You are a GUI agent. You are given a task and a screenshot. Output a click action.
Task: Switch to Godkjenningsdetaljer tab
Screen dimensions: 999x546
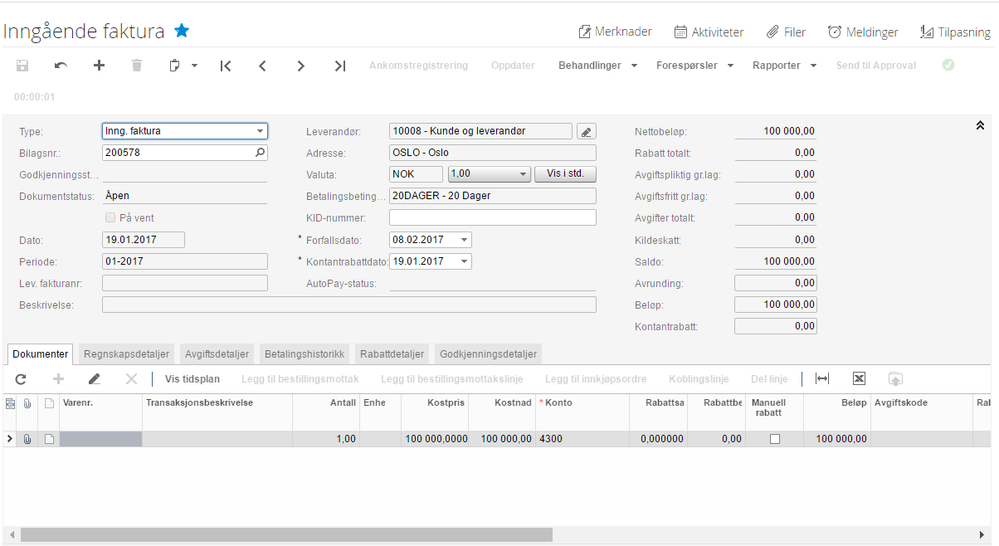pos(488,354)
